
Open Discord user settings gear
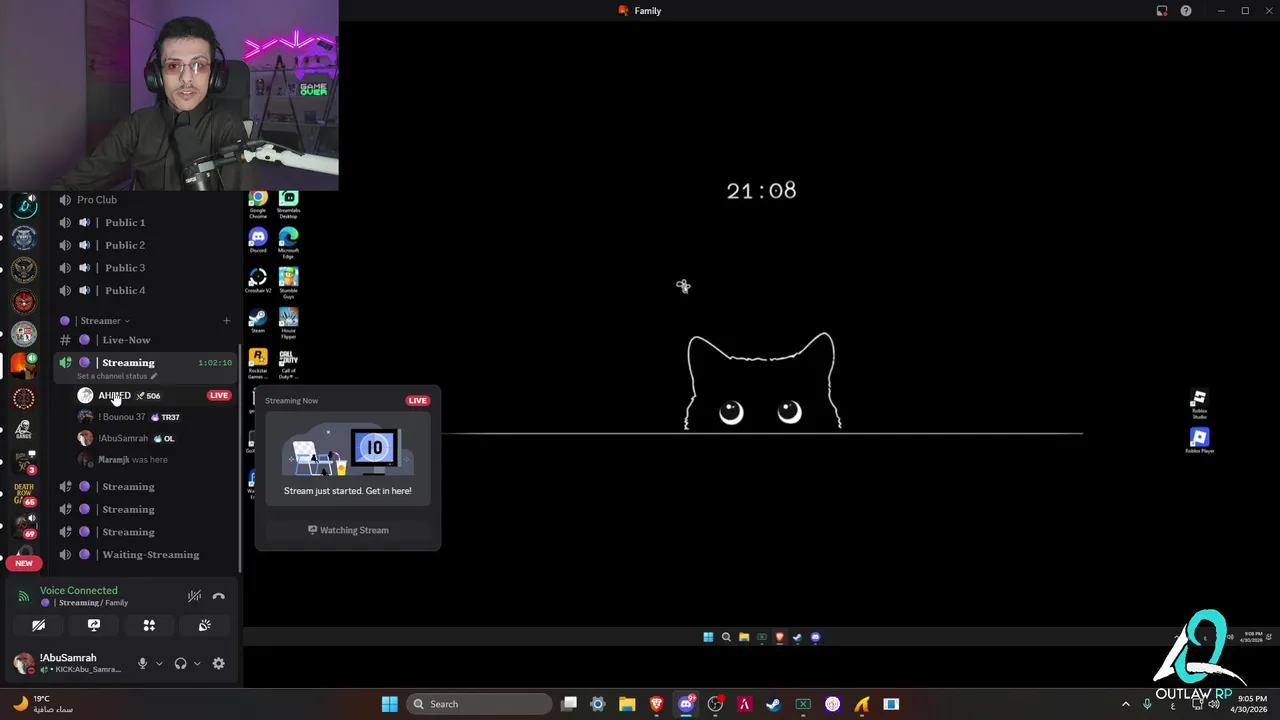(x=218, y=663)
